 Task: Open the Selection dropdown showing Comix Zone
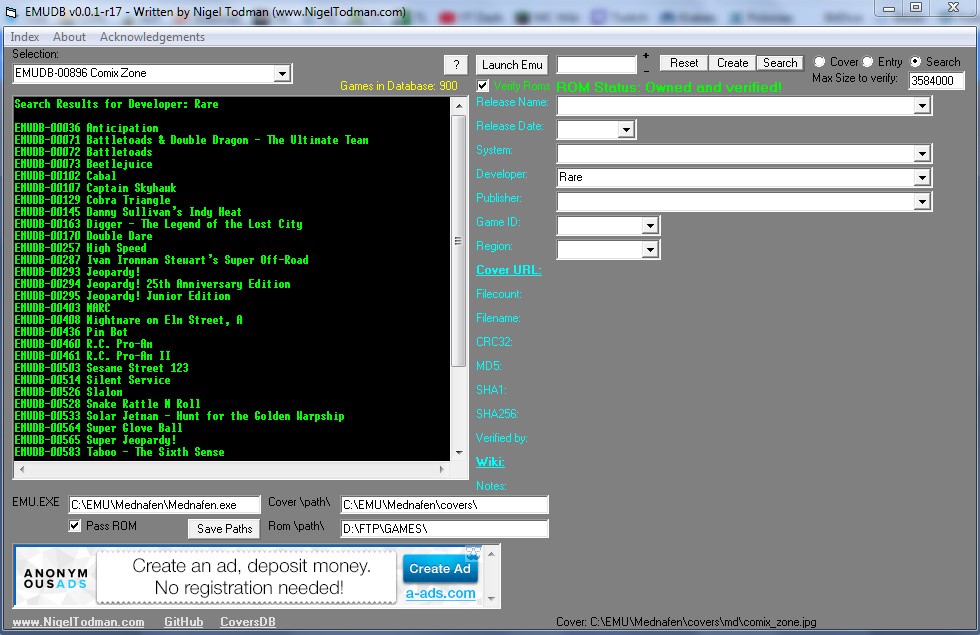(283, 73)
